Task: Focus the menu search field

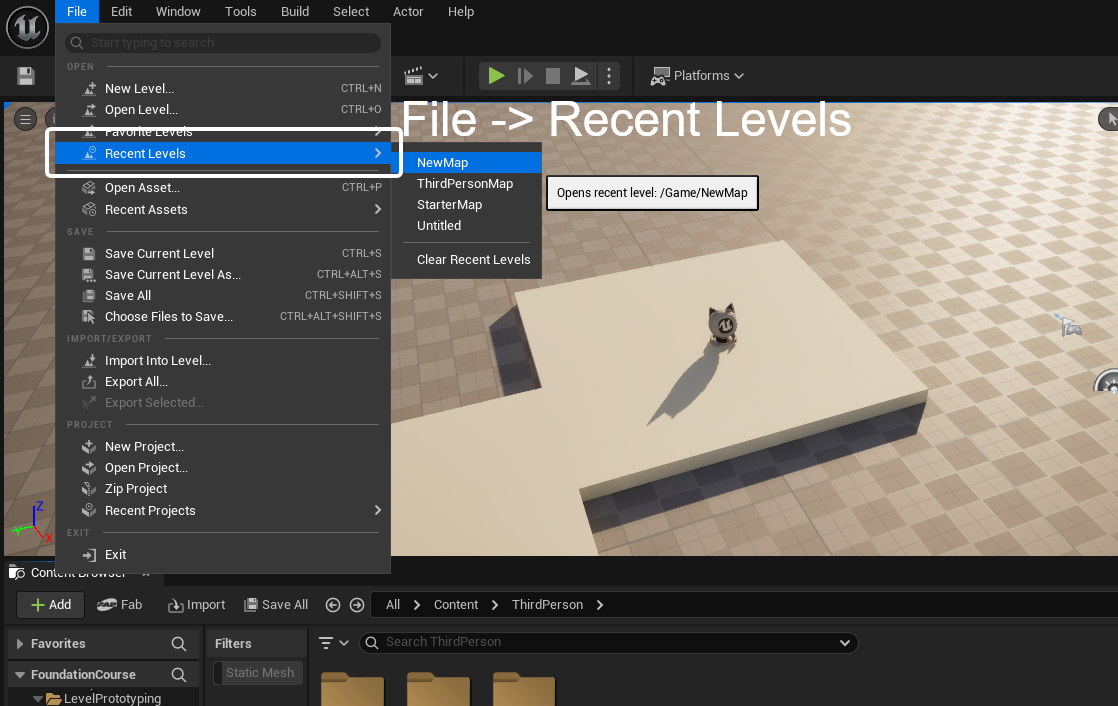Action: click(222, 43)
